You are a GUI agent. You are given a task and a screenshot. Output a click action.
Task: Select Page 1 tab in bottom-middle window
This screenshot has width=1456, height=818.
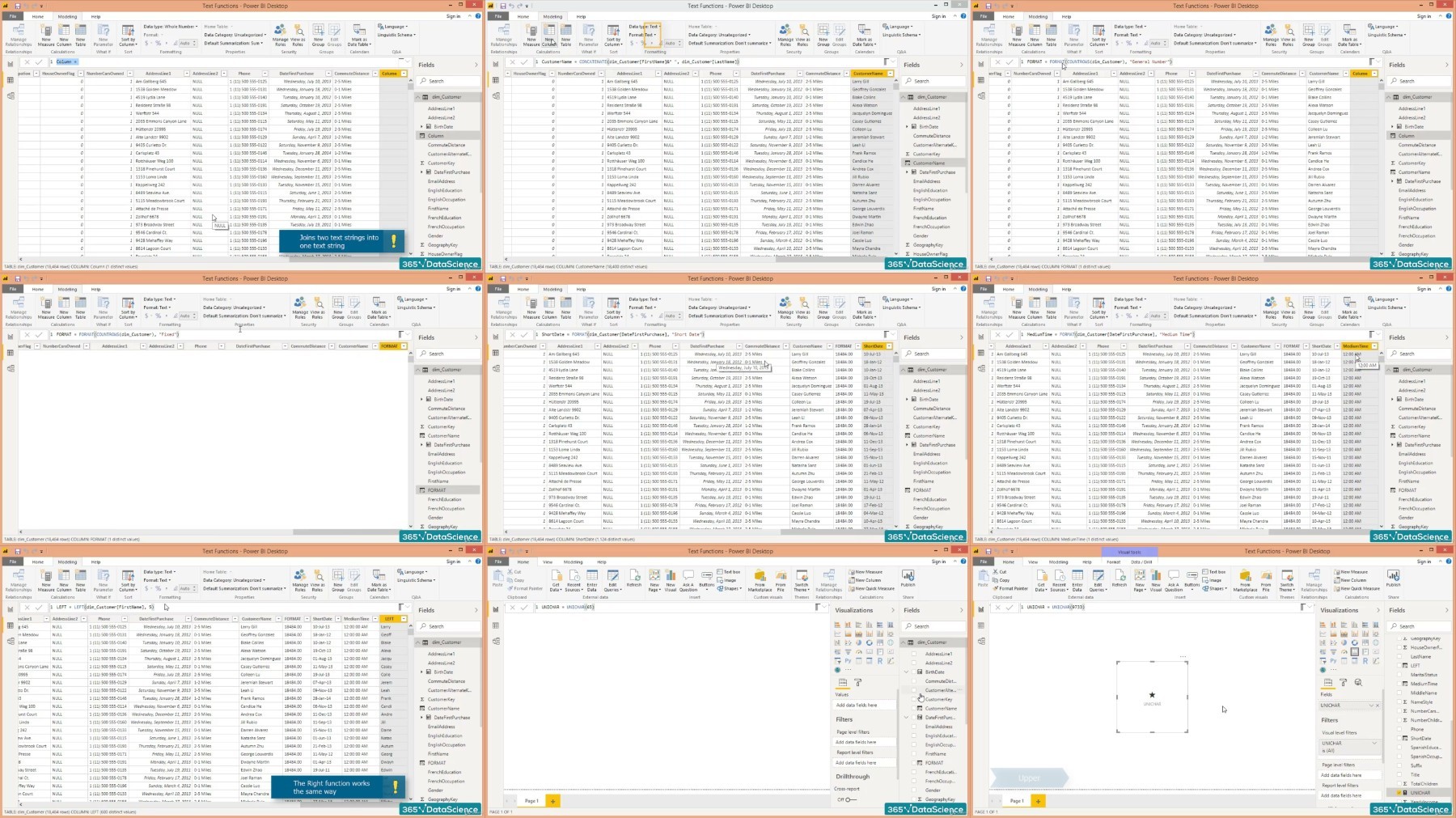point(531,801)
